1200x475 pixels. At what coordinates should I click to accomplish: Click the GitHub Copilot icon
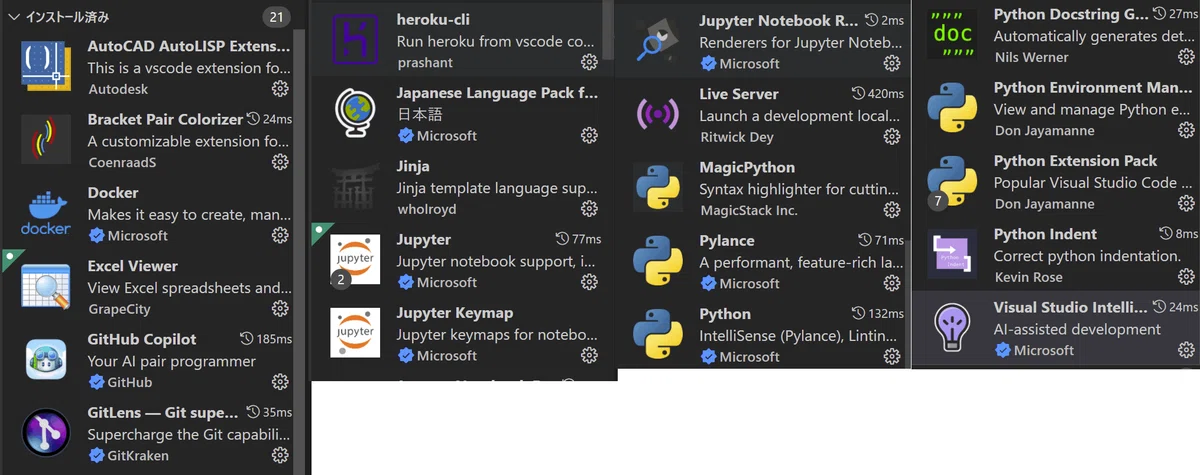click(46, 361)
